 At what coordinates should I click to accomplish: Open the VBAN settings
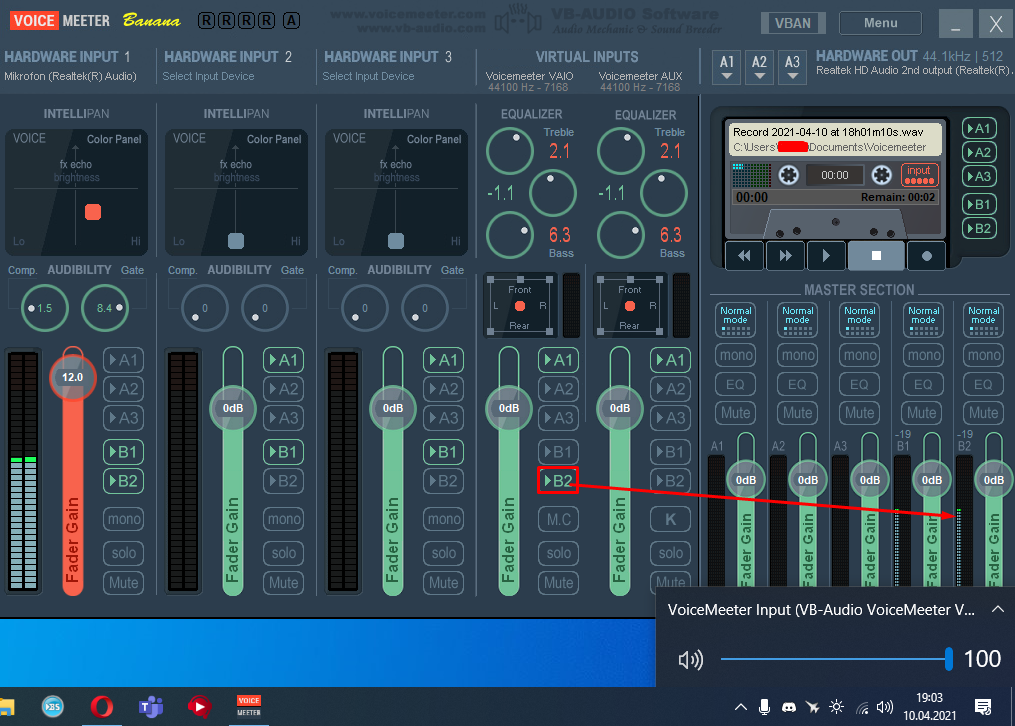793,23
